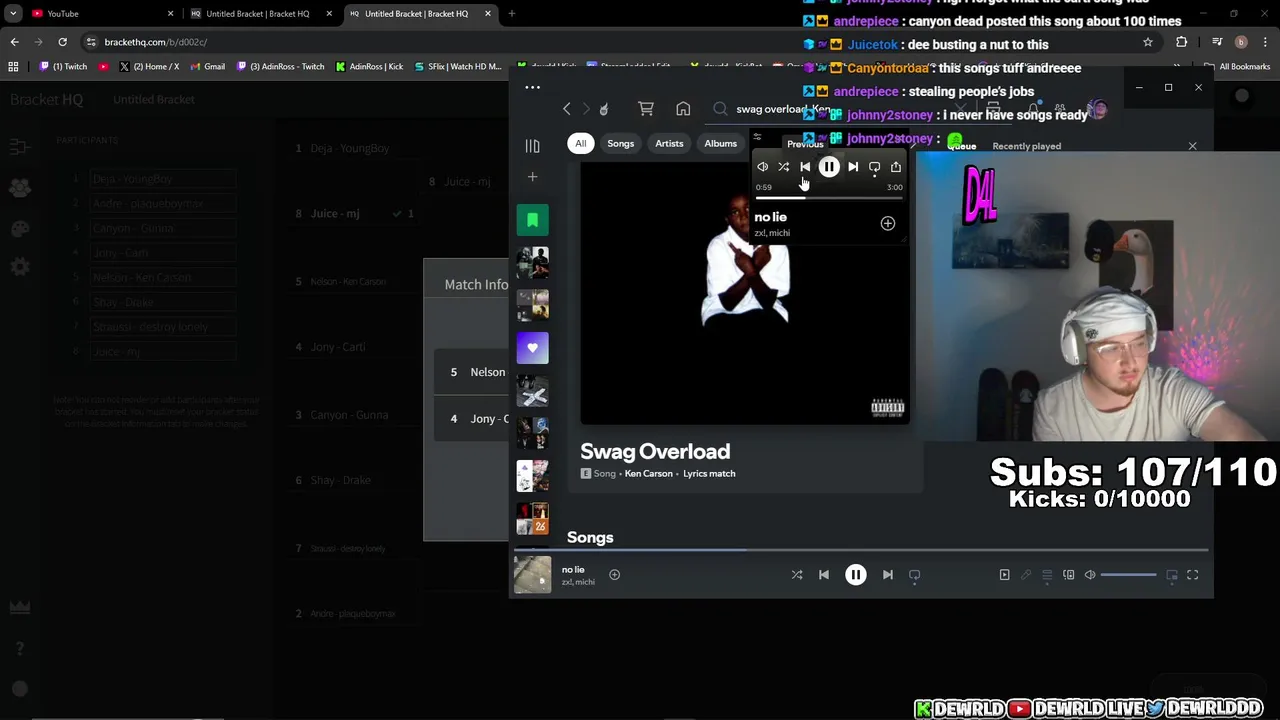
Task: Click the Spotify search magnifier icon
Action: (x=720, y=109)
